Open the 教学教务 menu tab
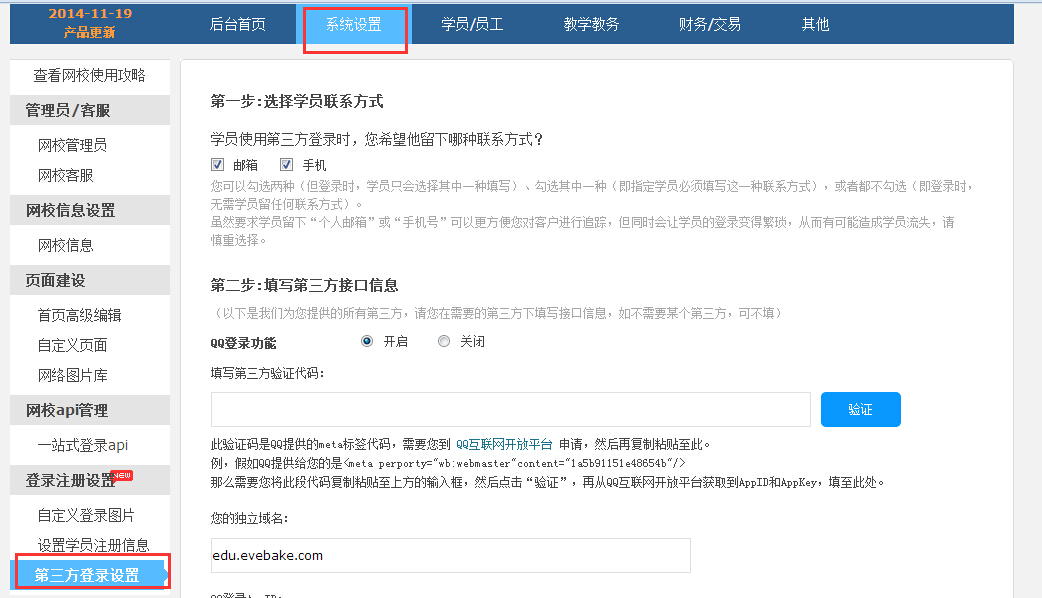The height and width of the screenshot is (598, 1042). coord(591,24)
